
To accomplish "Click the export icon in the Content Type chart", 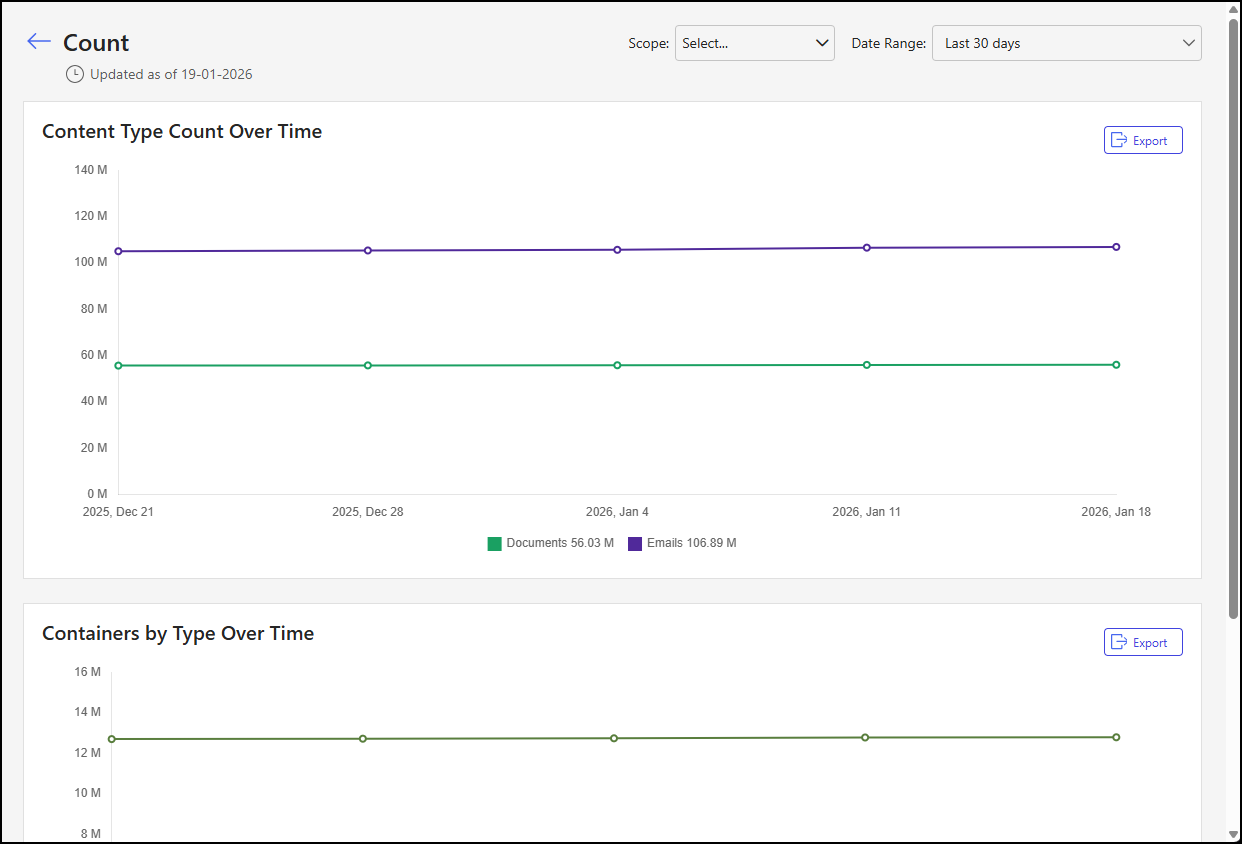I will (1119, 141).
